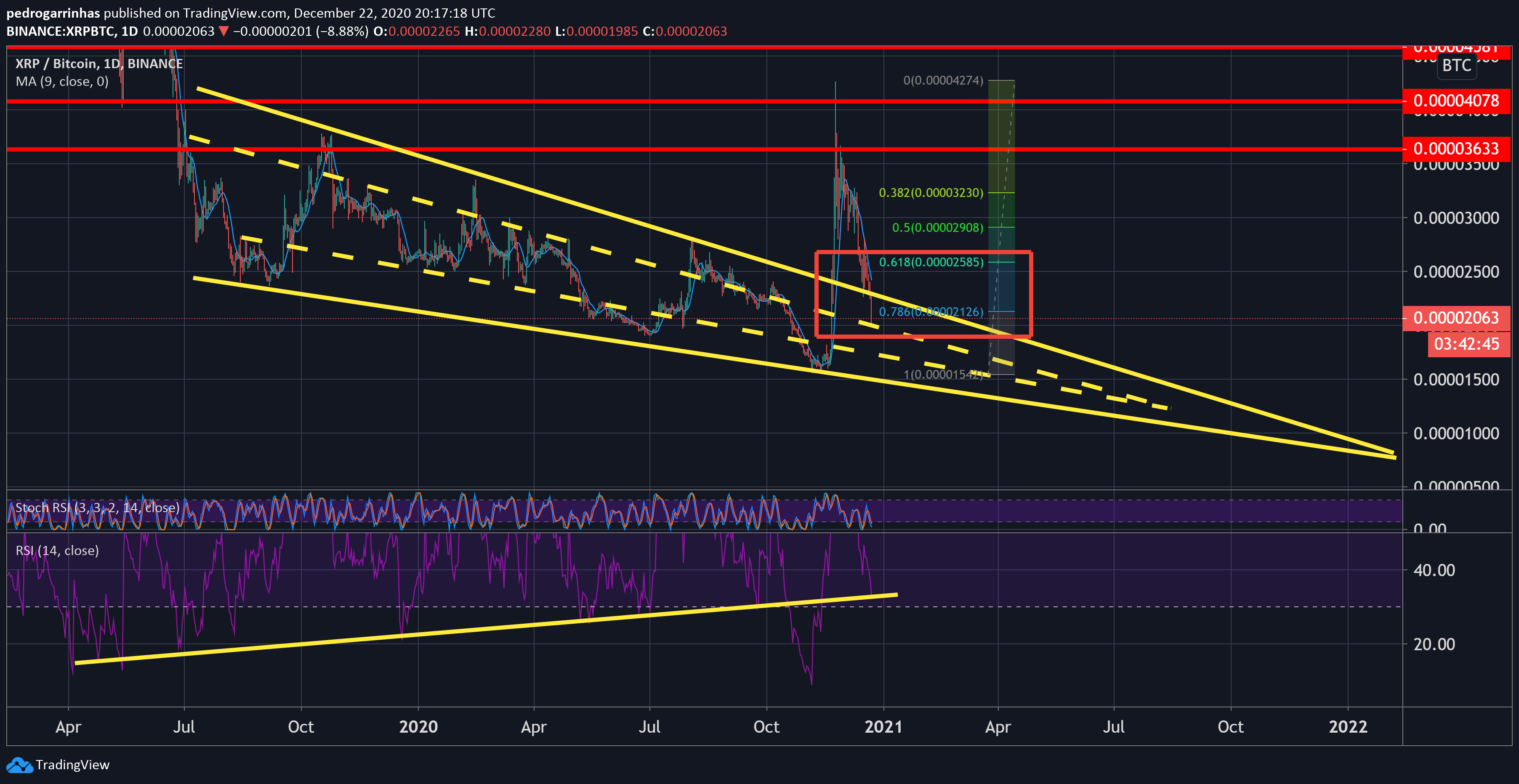Click the 0.00003000 price axis label
This screenshot has width=1519, height=784.
click(1456, 218)
